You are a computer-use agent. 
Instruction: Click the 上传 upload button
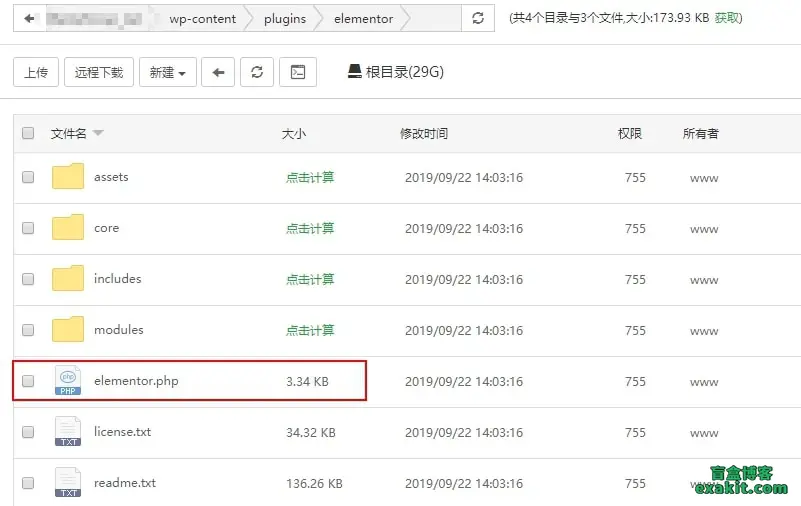tap(36, 72)
